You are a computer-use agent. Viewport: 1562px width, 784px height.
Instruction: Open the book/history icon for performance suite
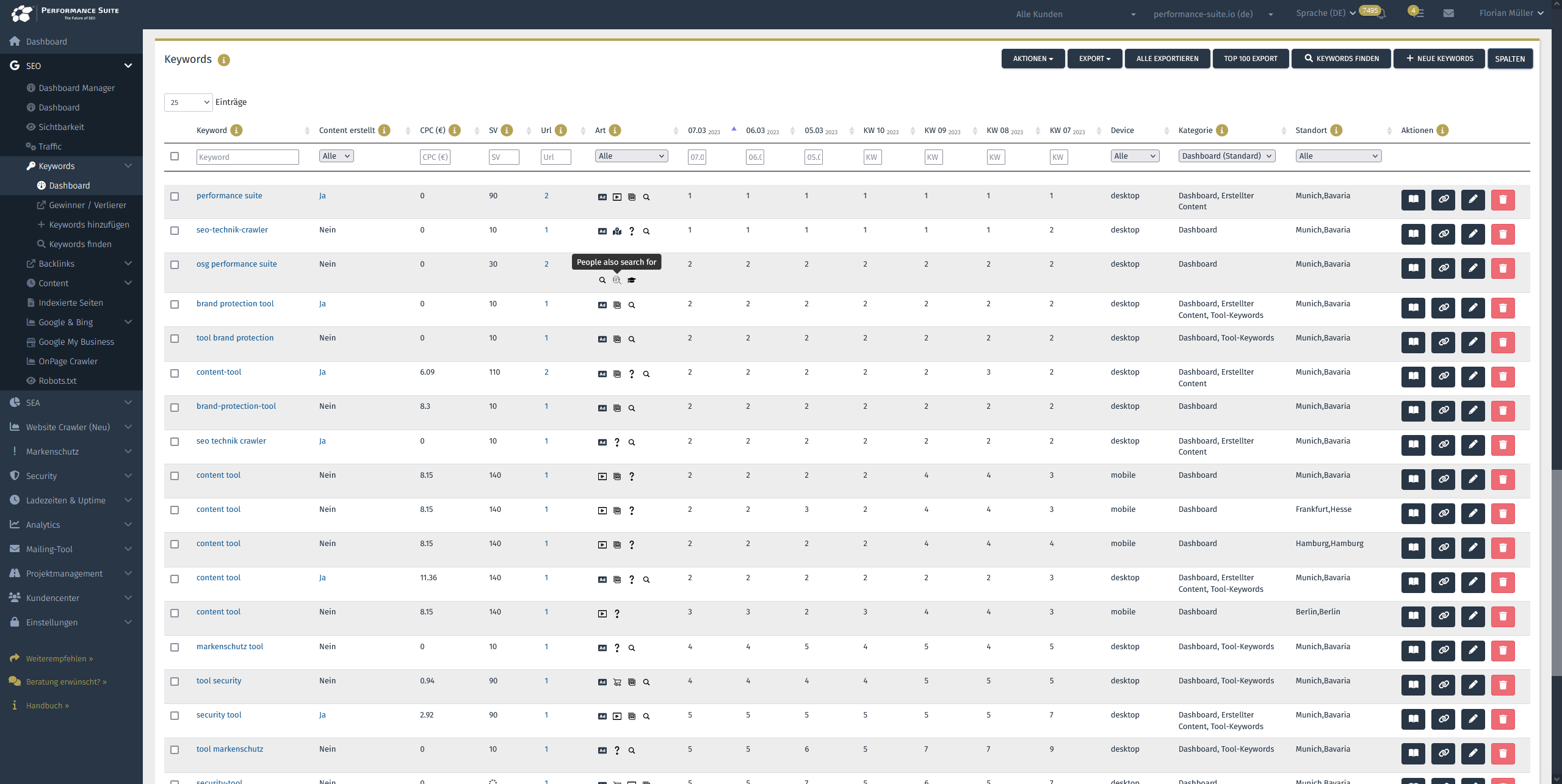click(x=1413, y=200)
